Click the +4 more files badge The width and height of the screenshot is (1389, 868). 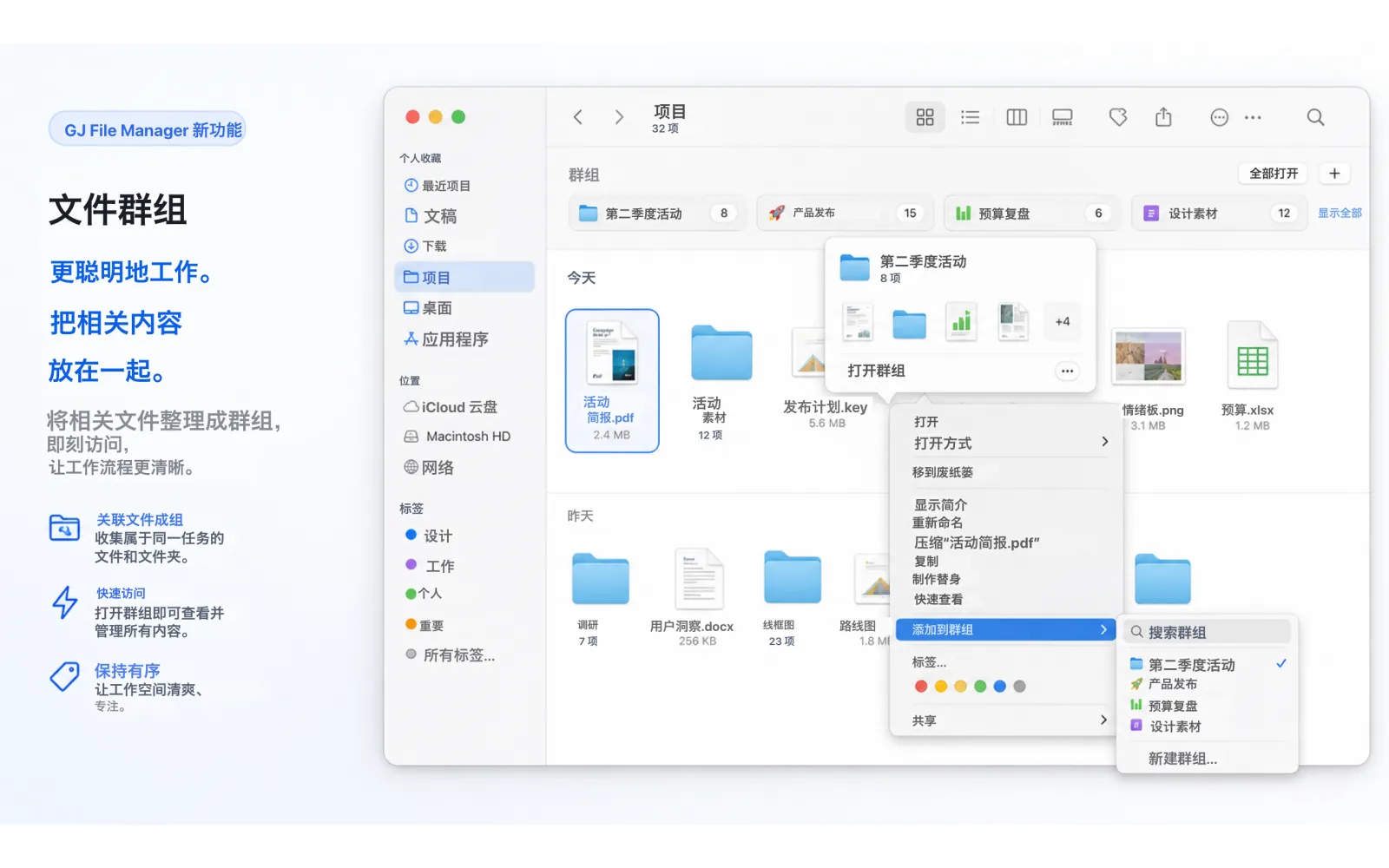1063,321
